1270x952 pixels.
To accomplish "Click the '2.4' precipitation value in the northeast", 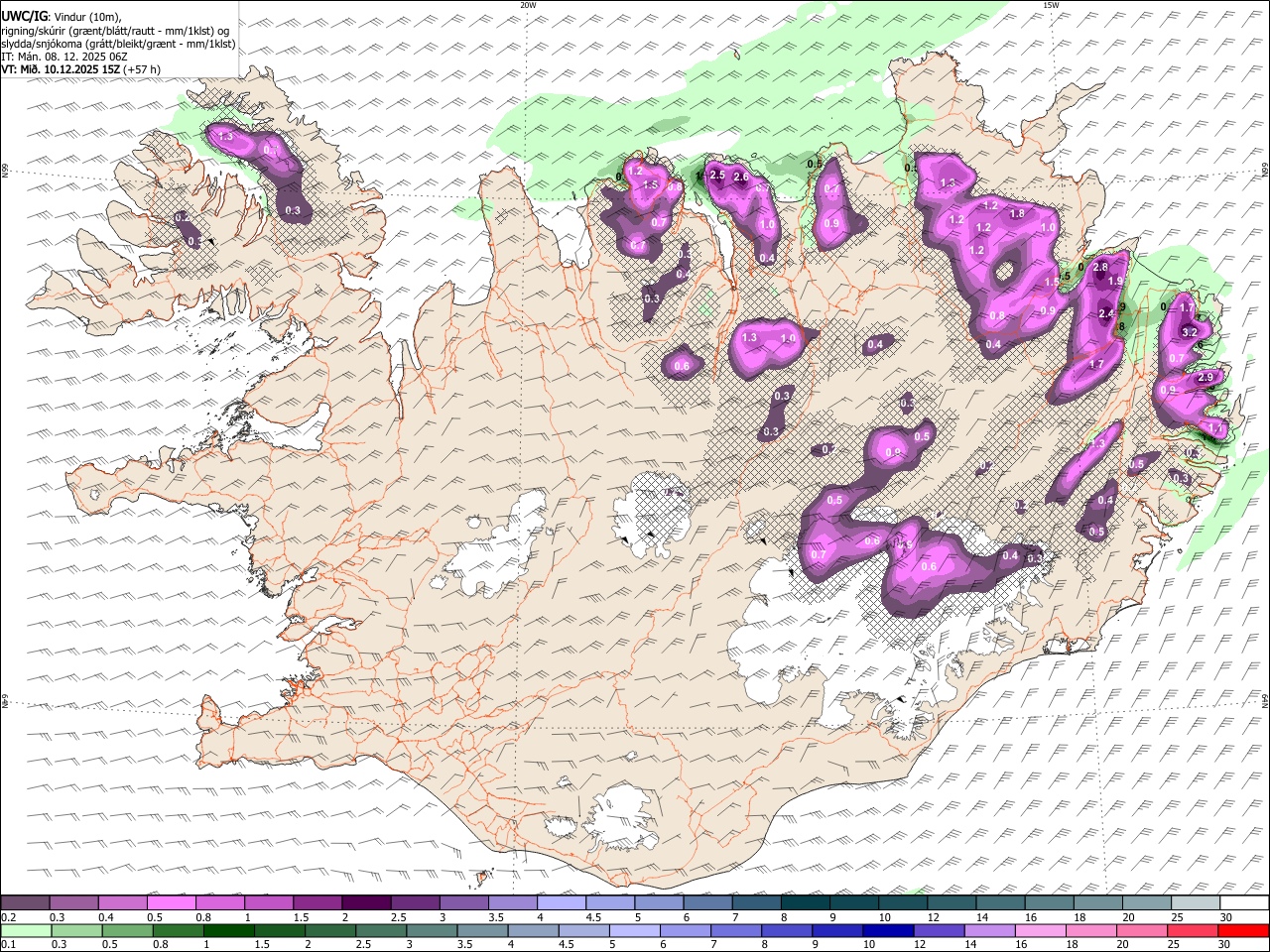I will click(1106, 313).
